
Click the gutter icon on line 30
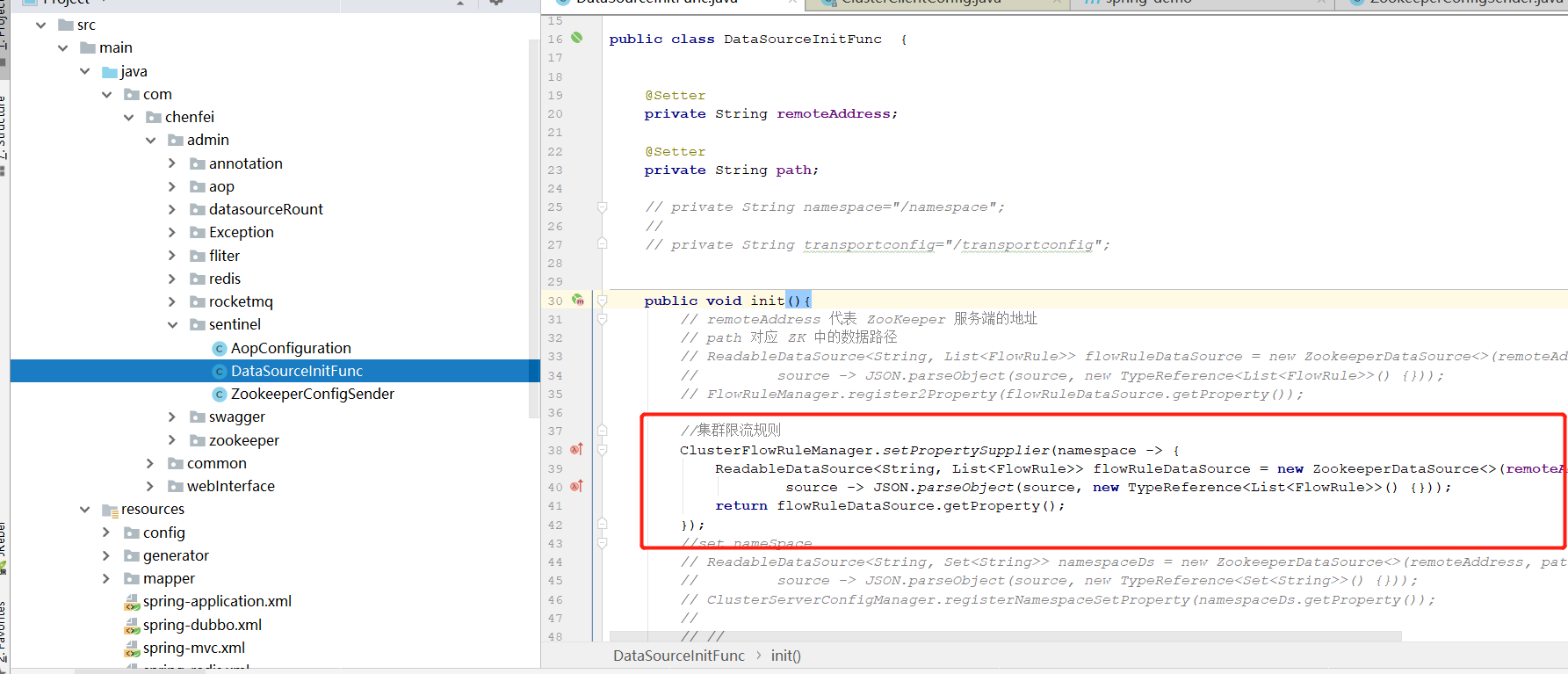[x=578, y=300]
